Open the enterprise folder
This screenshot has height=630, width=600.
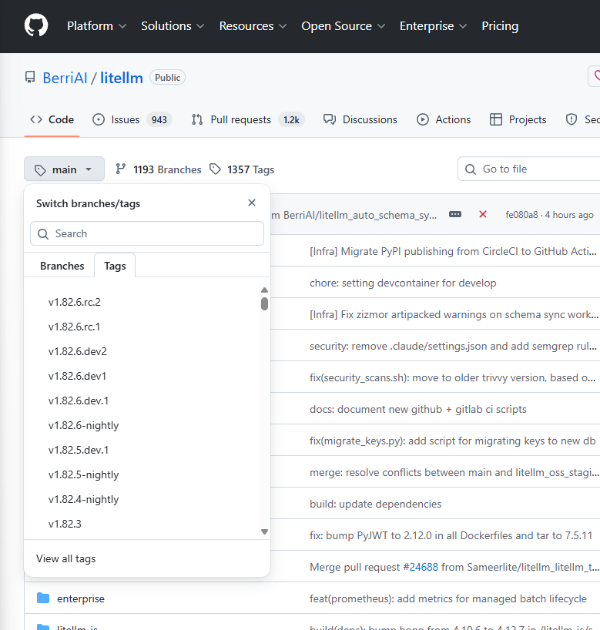pyautogui.click(x=81, y=599)
